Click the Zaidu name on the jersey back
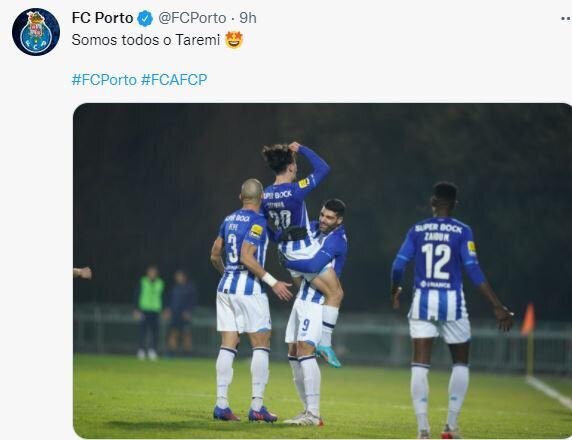This screenshot has height=440, width=572. (436, 237)
